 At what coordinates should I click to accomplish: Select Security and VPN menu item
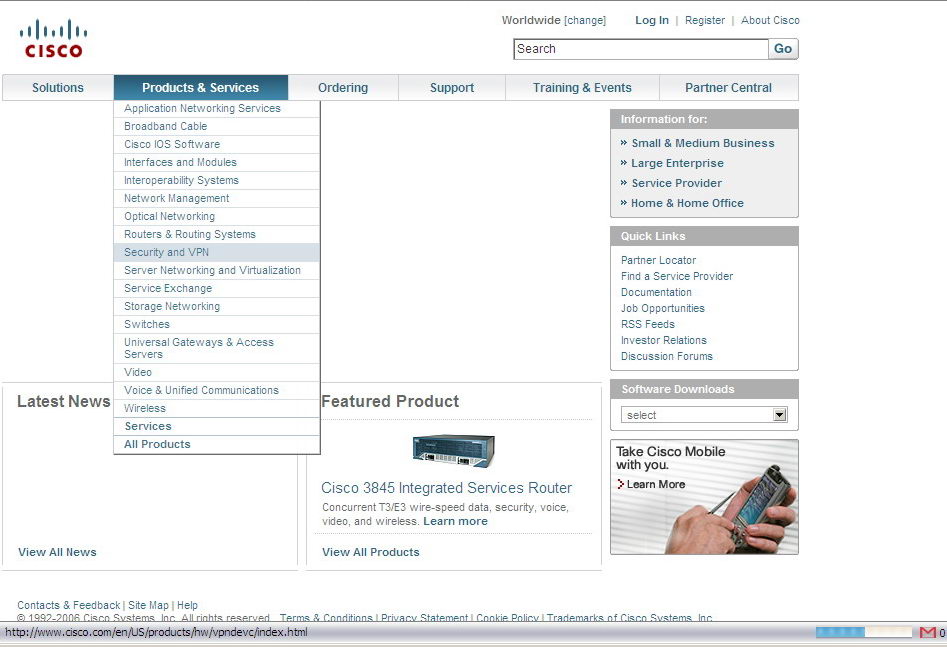[x=217, y=253]
